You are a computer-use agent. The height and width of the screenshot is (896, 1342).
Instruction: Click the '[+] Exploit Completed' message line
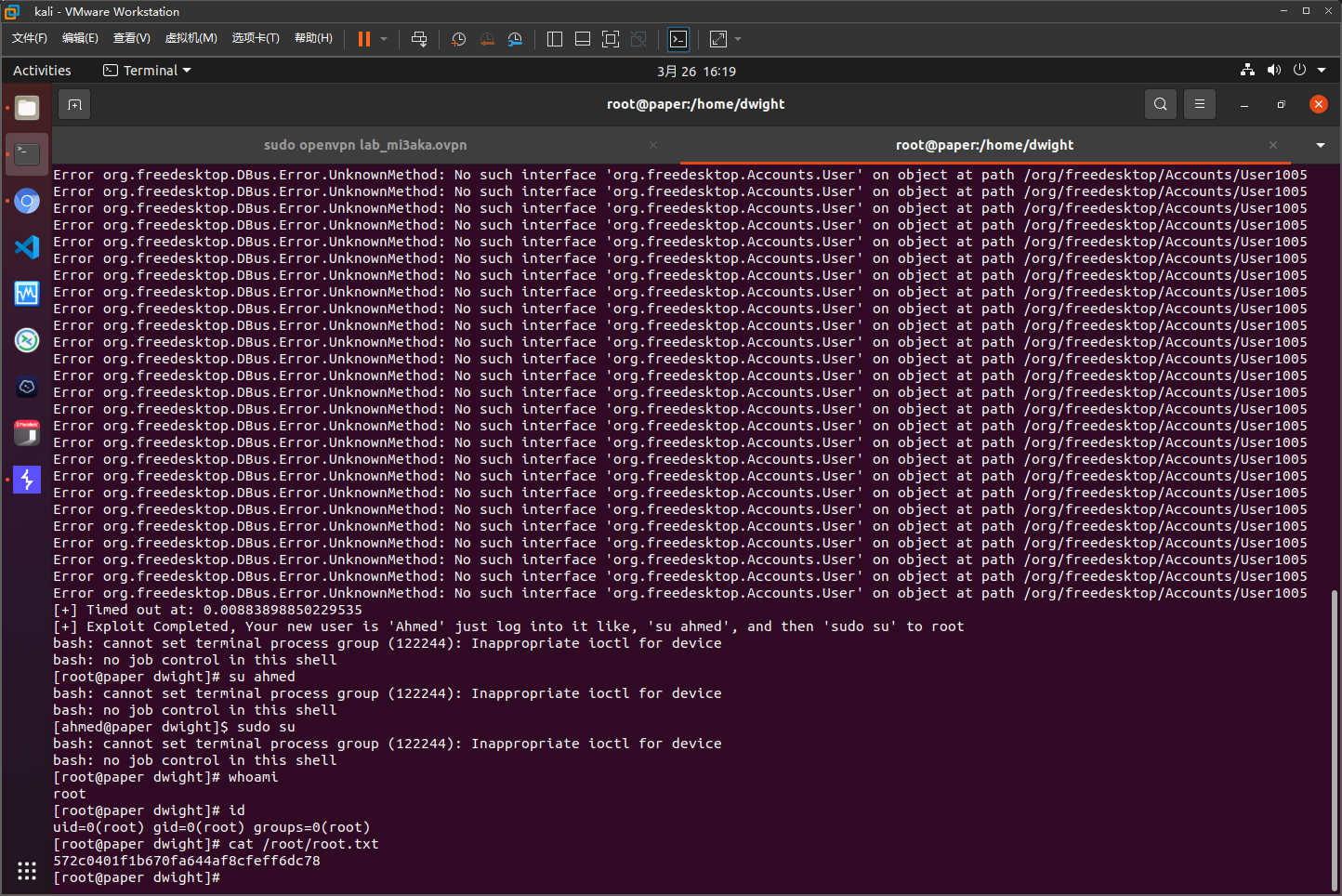(508, 626)
